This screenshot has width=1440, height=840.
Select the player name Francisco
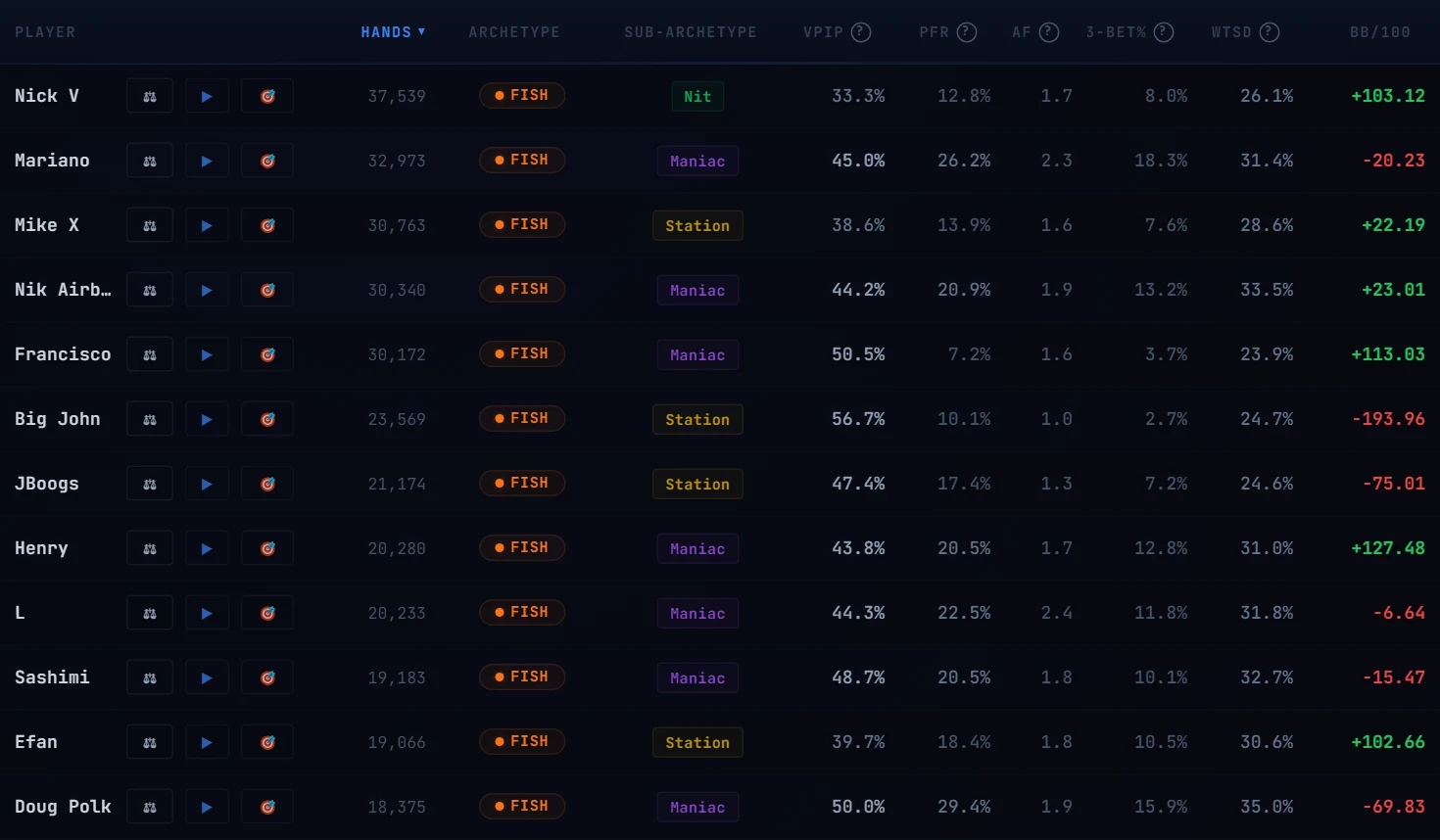(63, 354)
